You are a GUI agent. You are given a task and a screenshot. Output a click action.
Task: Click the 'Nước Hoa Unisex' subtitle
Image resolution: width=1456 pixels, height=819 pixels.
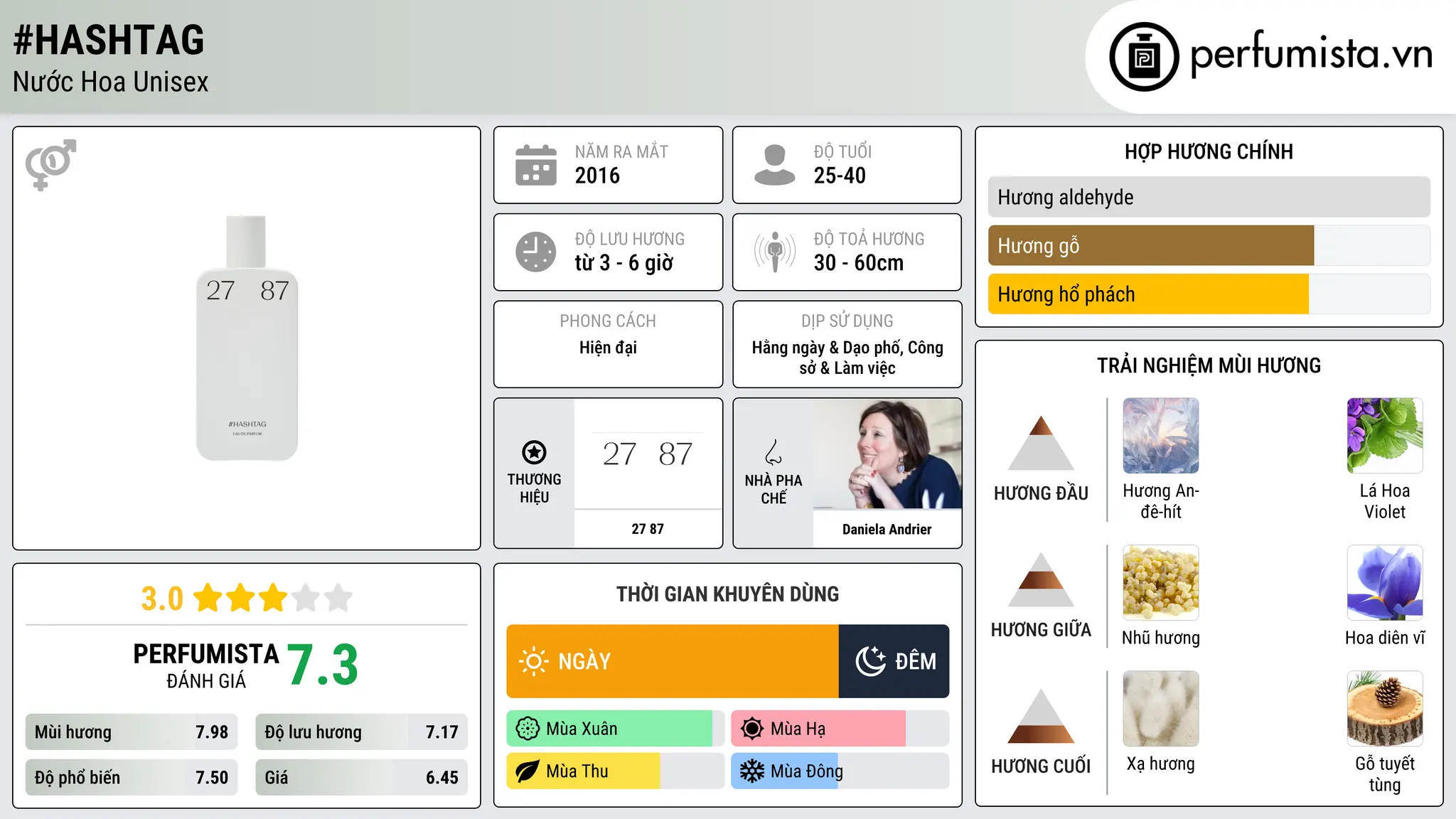coord(111,82)
